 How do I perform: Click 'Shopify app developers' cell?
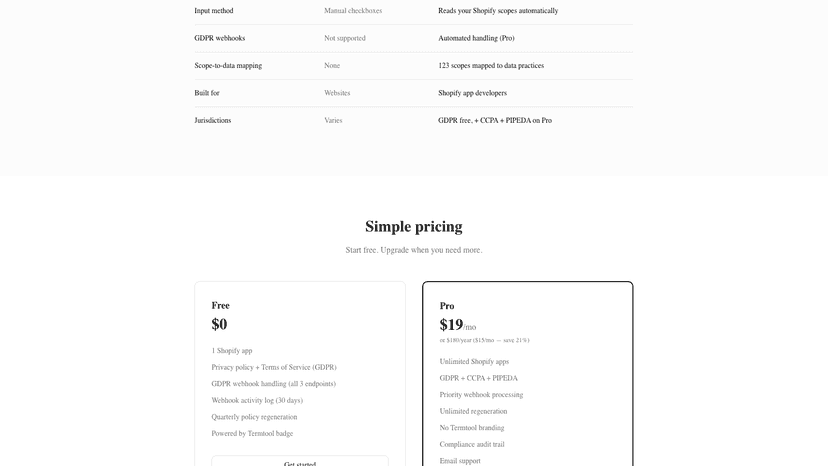tap(473, 93)
